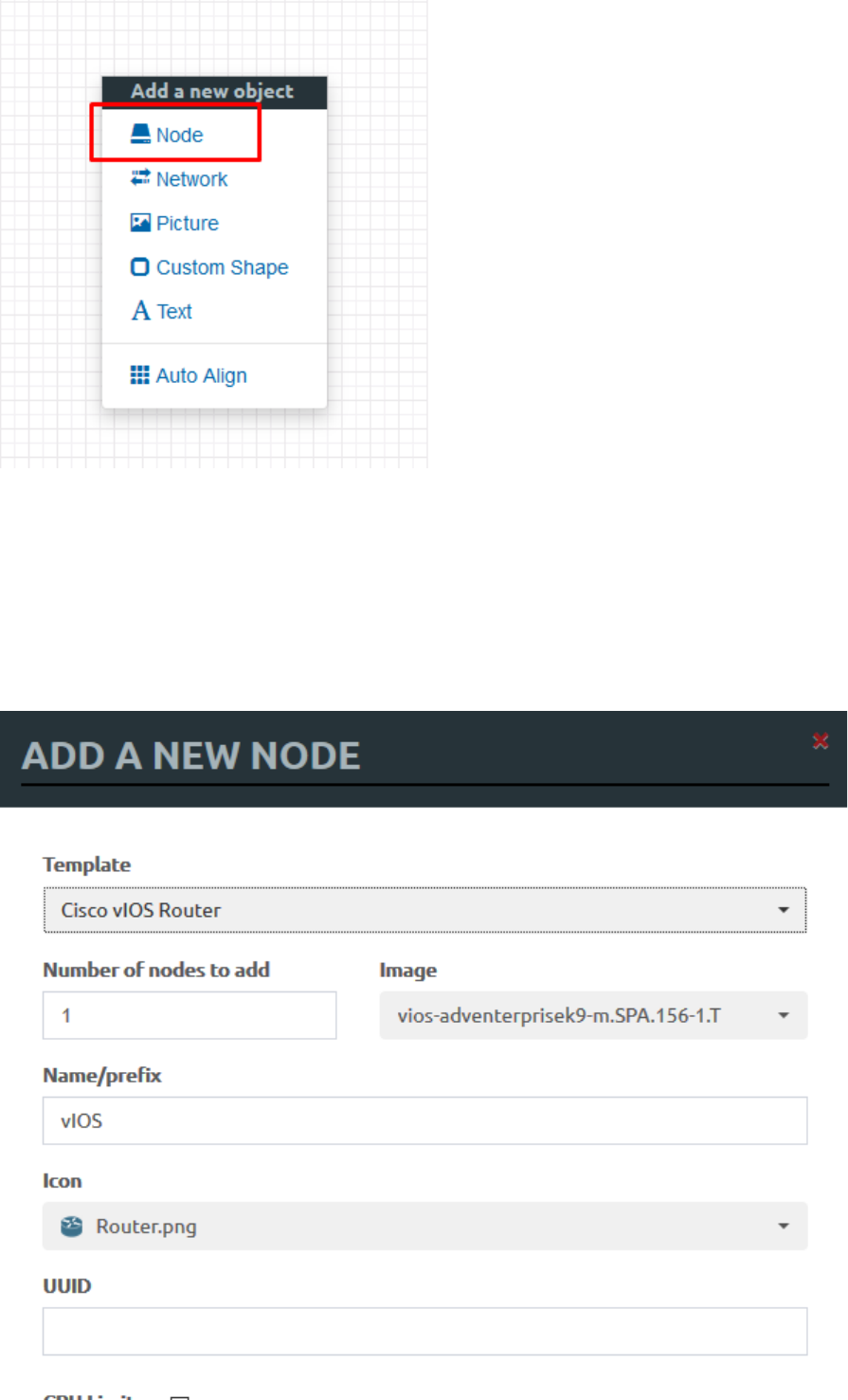Click the Name/prefix field containing vIOS
Screen dimensions: 848x1400
tap(424, 1120)
